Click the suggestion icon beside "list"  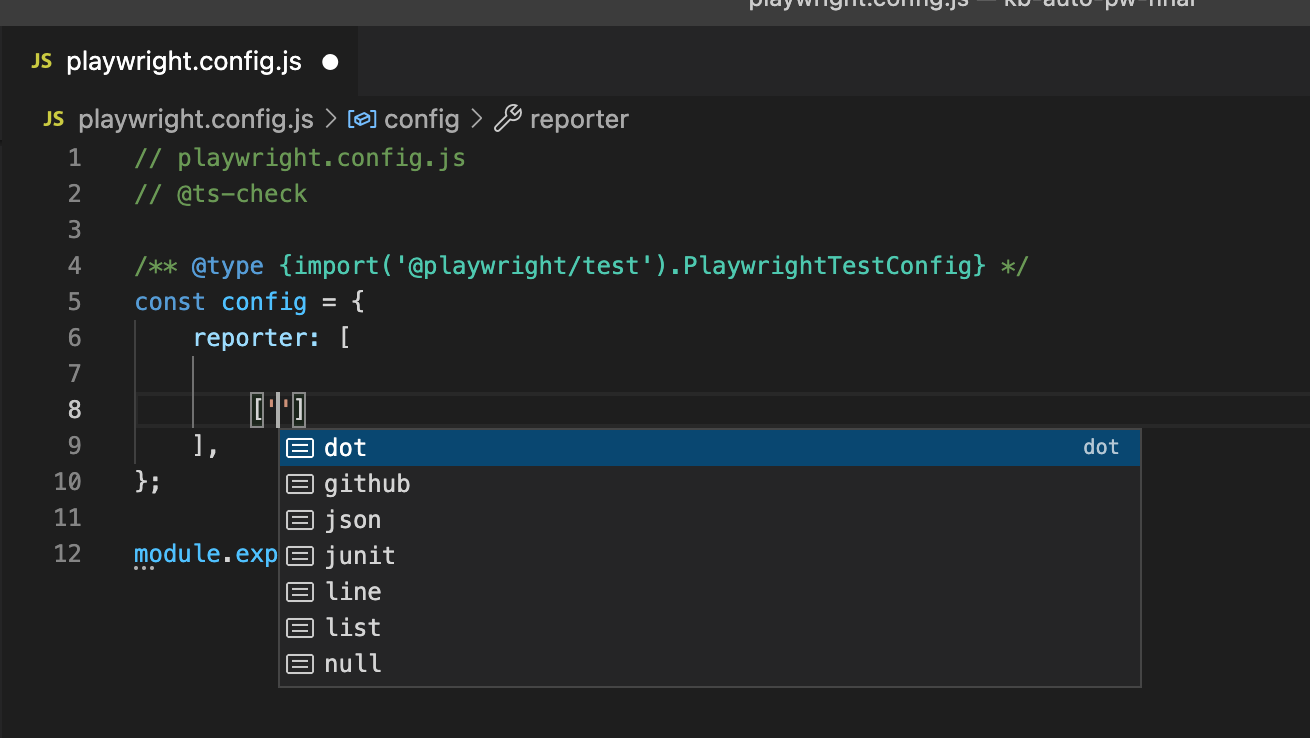tap(300, 627)
